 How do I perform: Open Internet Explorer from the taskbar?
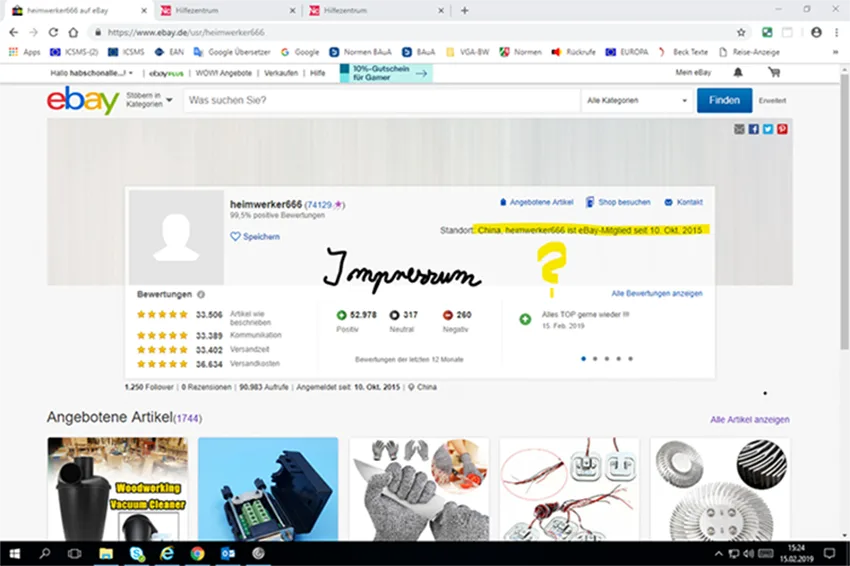coord(167,554)
